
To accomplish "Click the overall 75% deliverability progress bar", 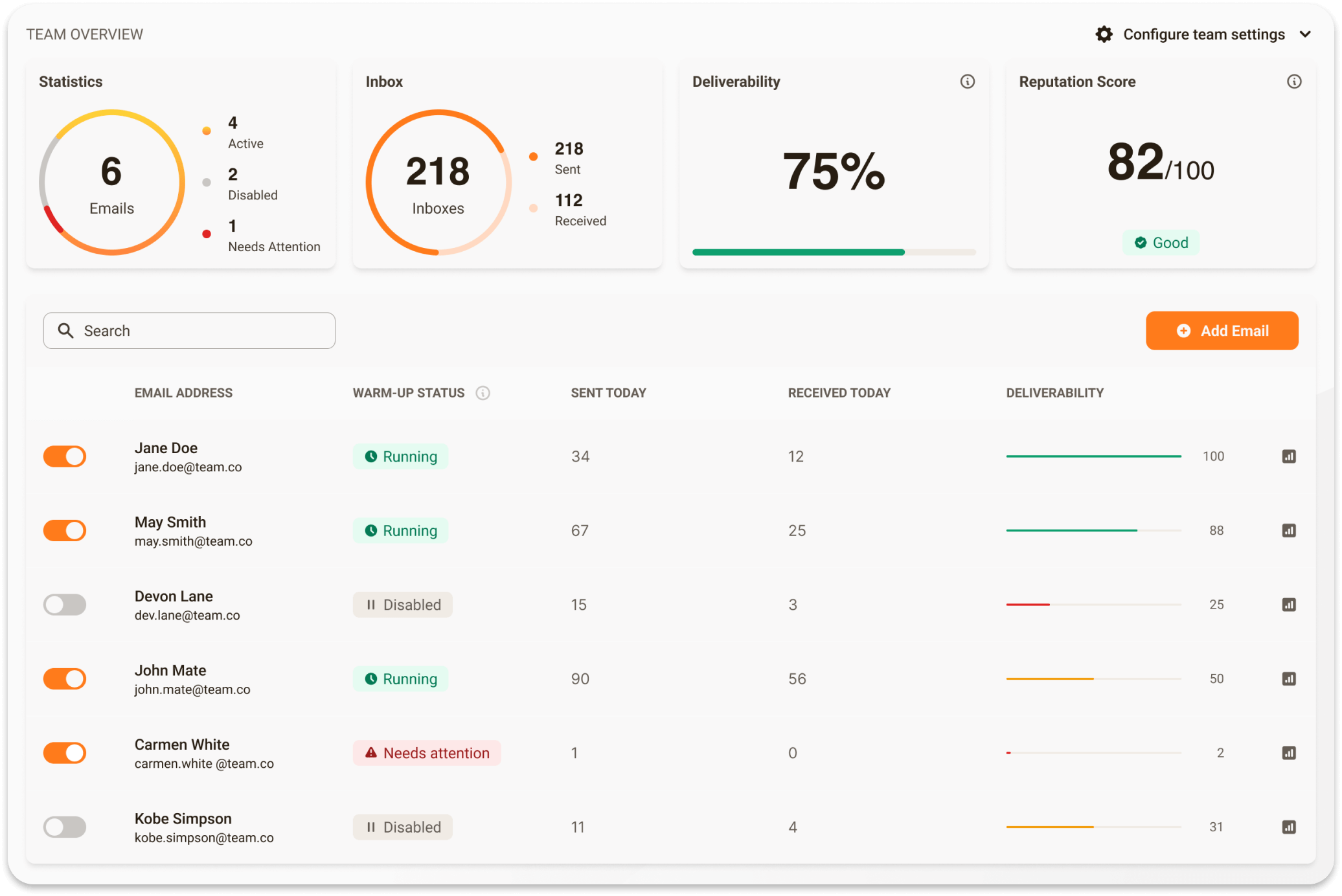I will point(834,252).
